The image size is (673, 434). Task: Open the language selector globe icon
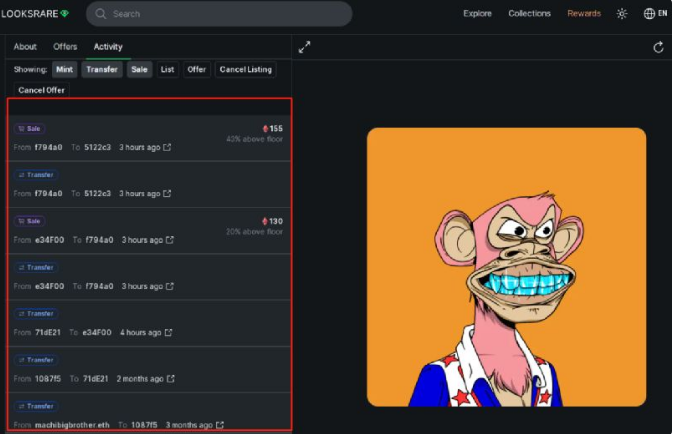[649, 14]
